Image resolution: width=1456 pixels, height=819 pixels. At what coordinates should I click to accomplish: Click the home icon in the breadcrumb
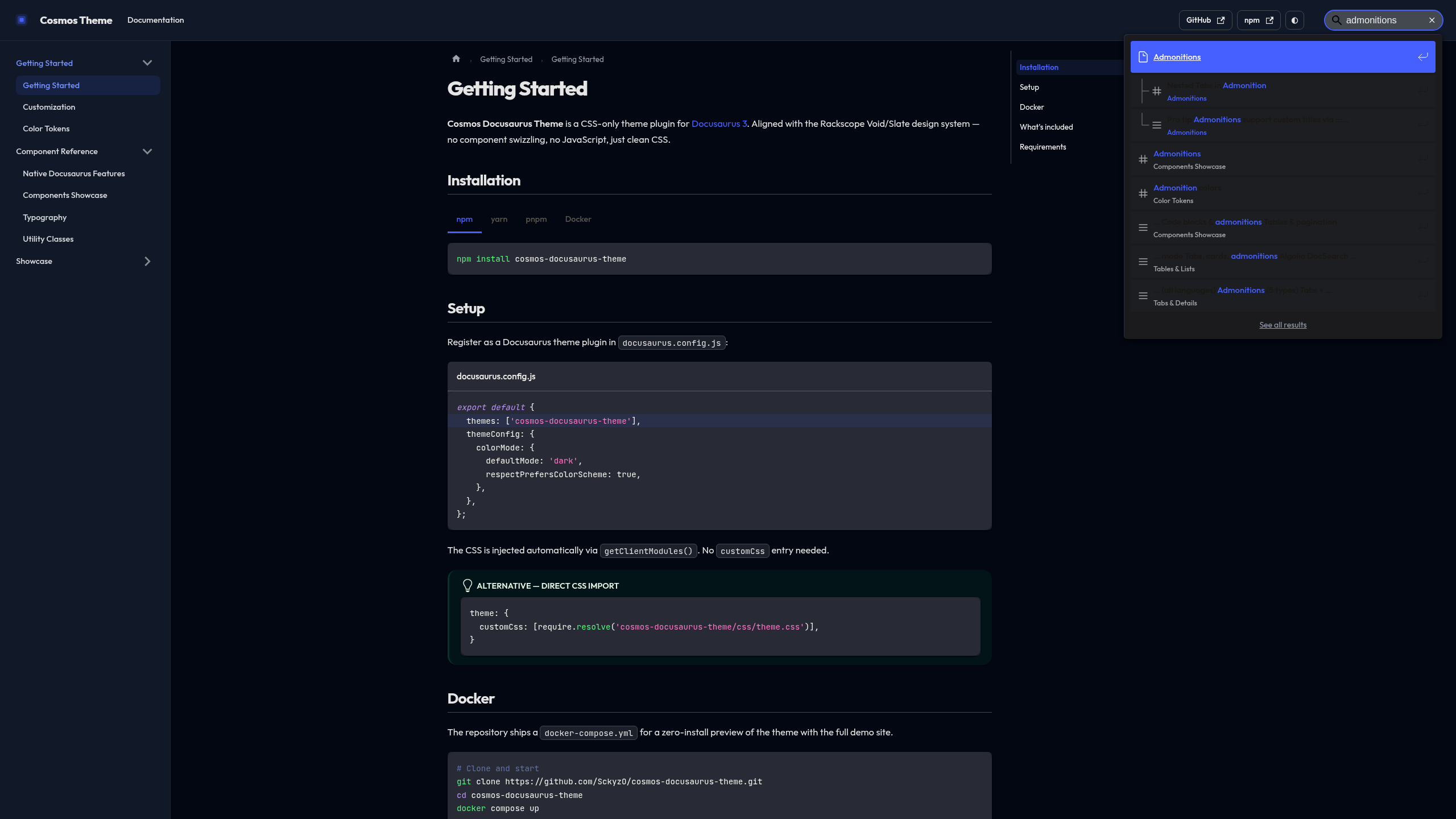tap(456, 59)
